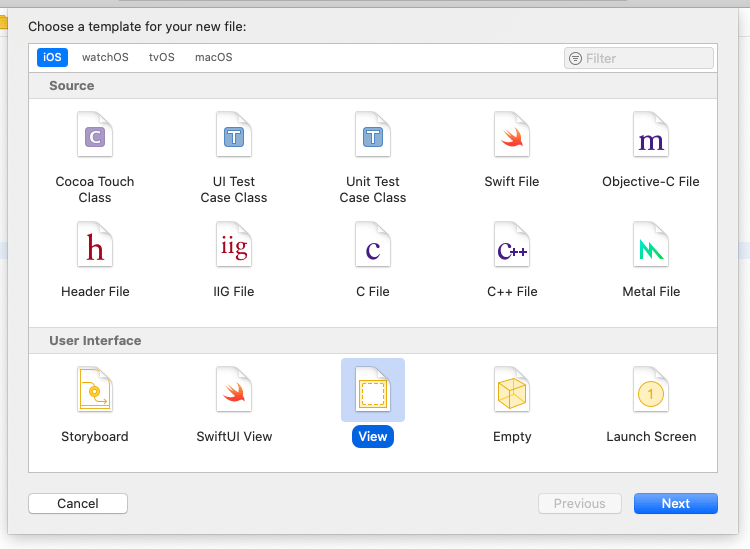This screenshot has height=549, width=750.
Task: Select the Swift File template icon
Action: (512, 135)
